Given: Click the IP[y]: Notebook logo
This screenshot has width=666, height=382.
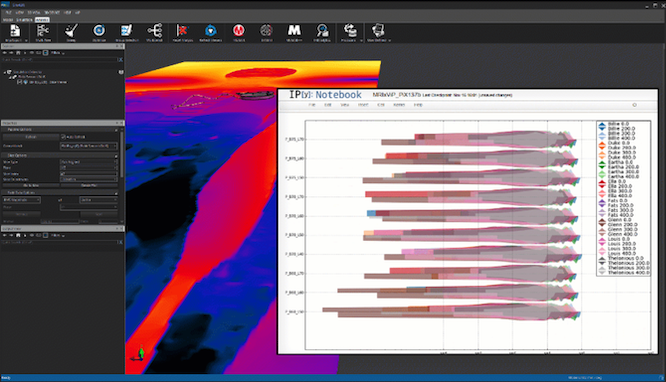Looking at the screenshot, I should (x=325, y=94).
